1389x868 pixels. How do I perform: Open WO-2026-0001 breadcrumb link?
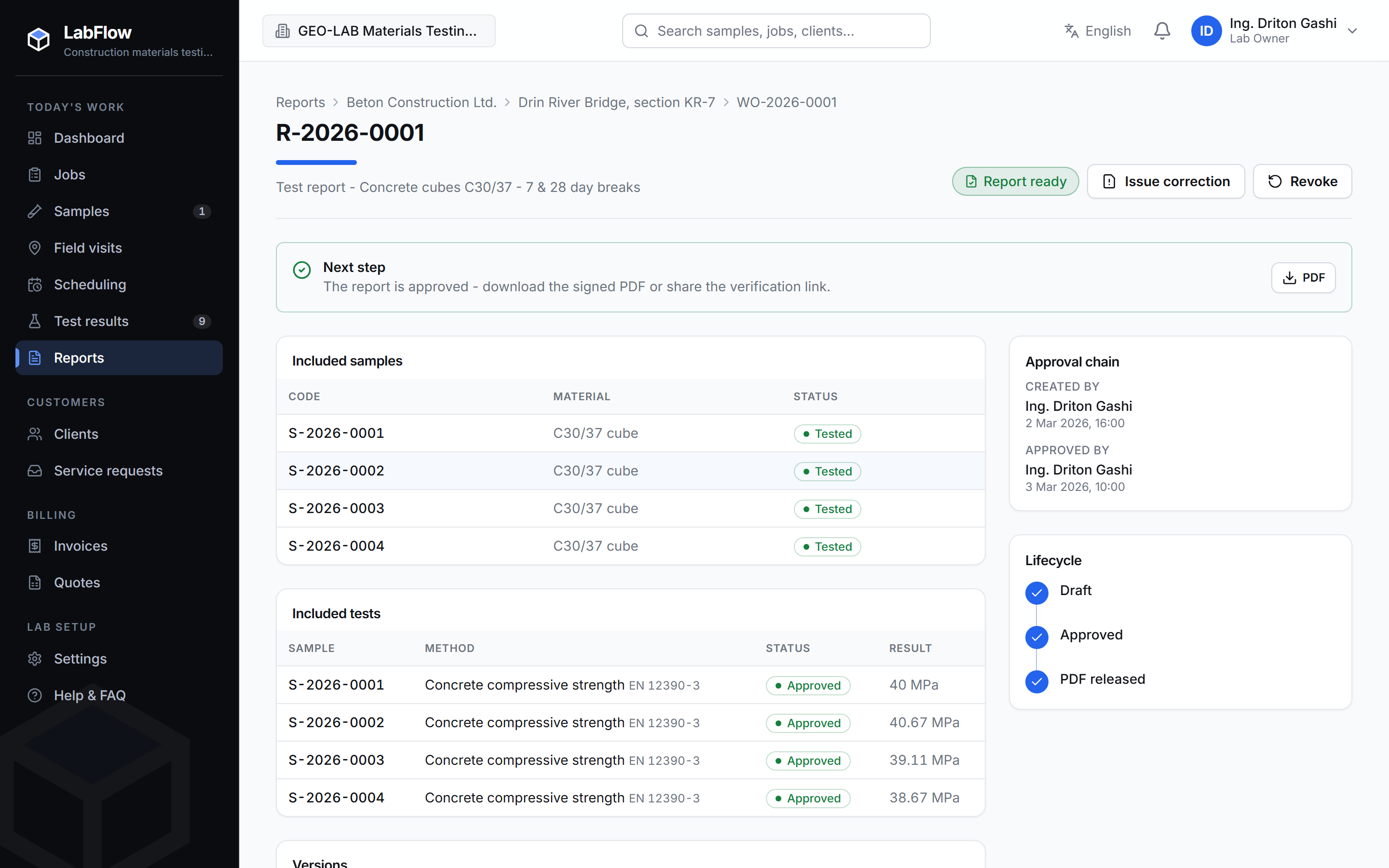786,102
